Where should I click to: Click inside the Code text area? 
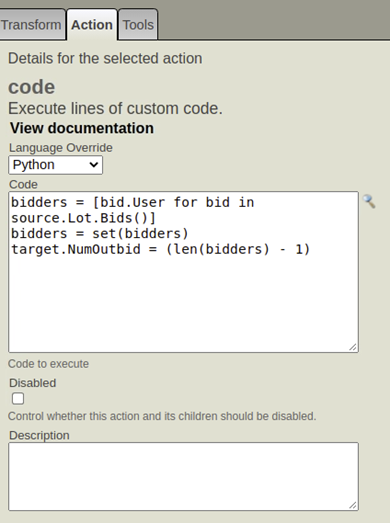183,272
